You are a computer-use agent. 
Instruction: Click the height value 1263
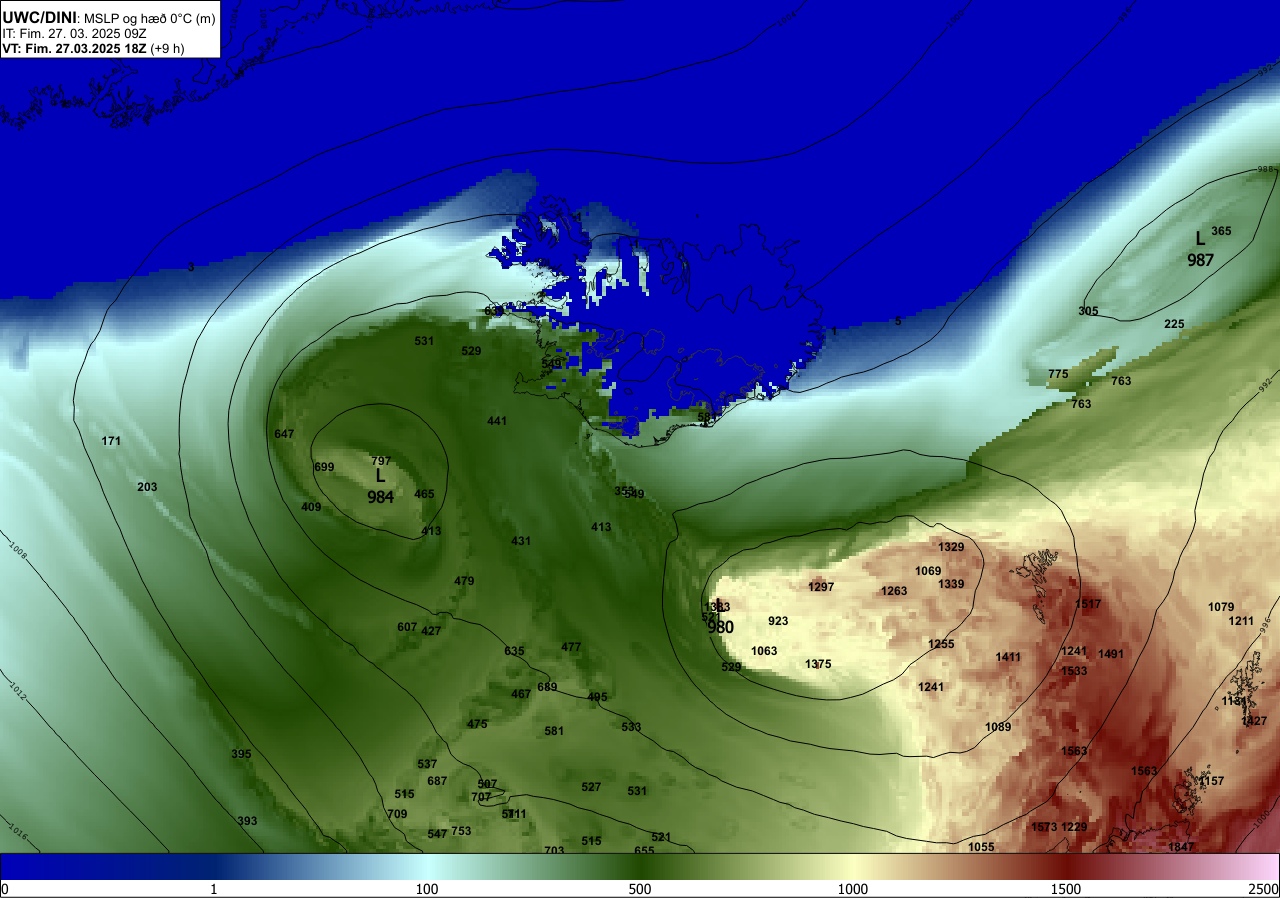pos(894,591)
